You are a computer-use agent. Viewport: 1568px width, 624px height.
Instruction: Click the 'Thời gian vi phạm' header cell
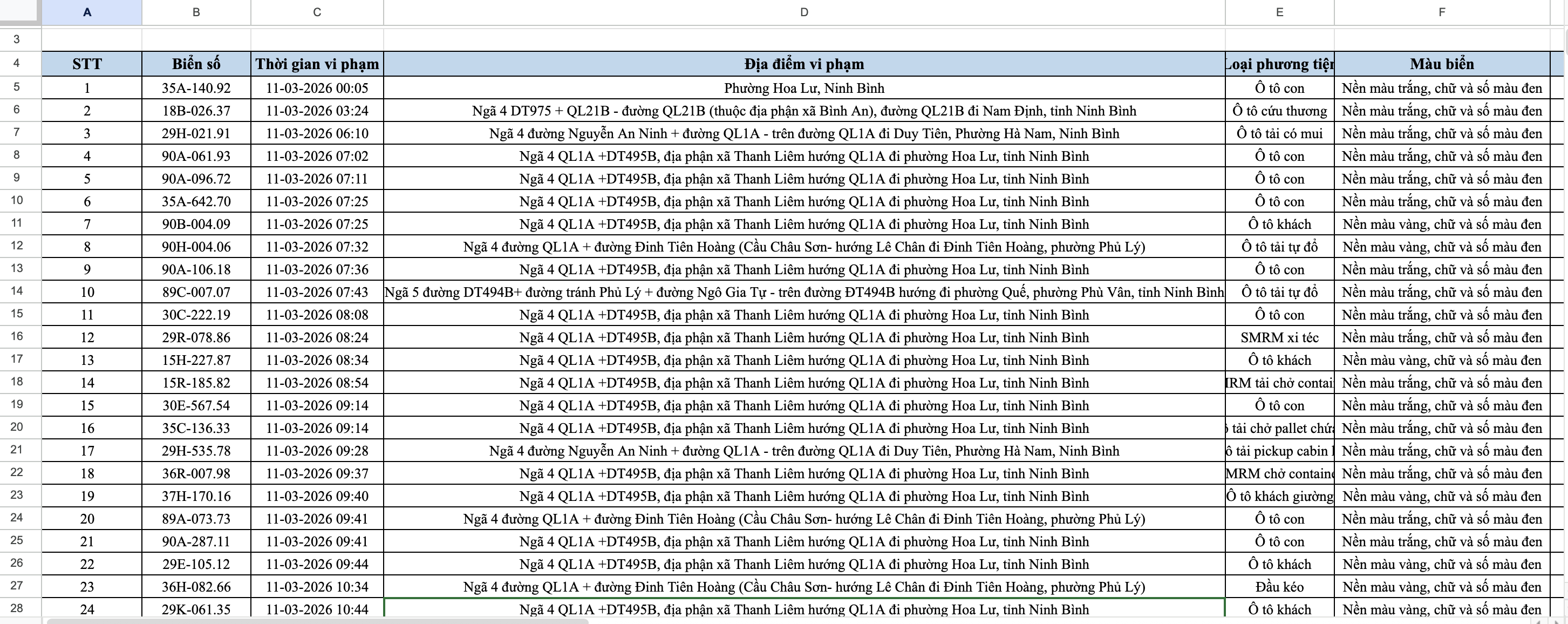coord(317,64)
